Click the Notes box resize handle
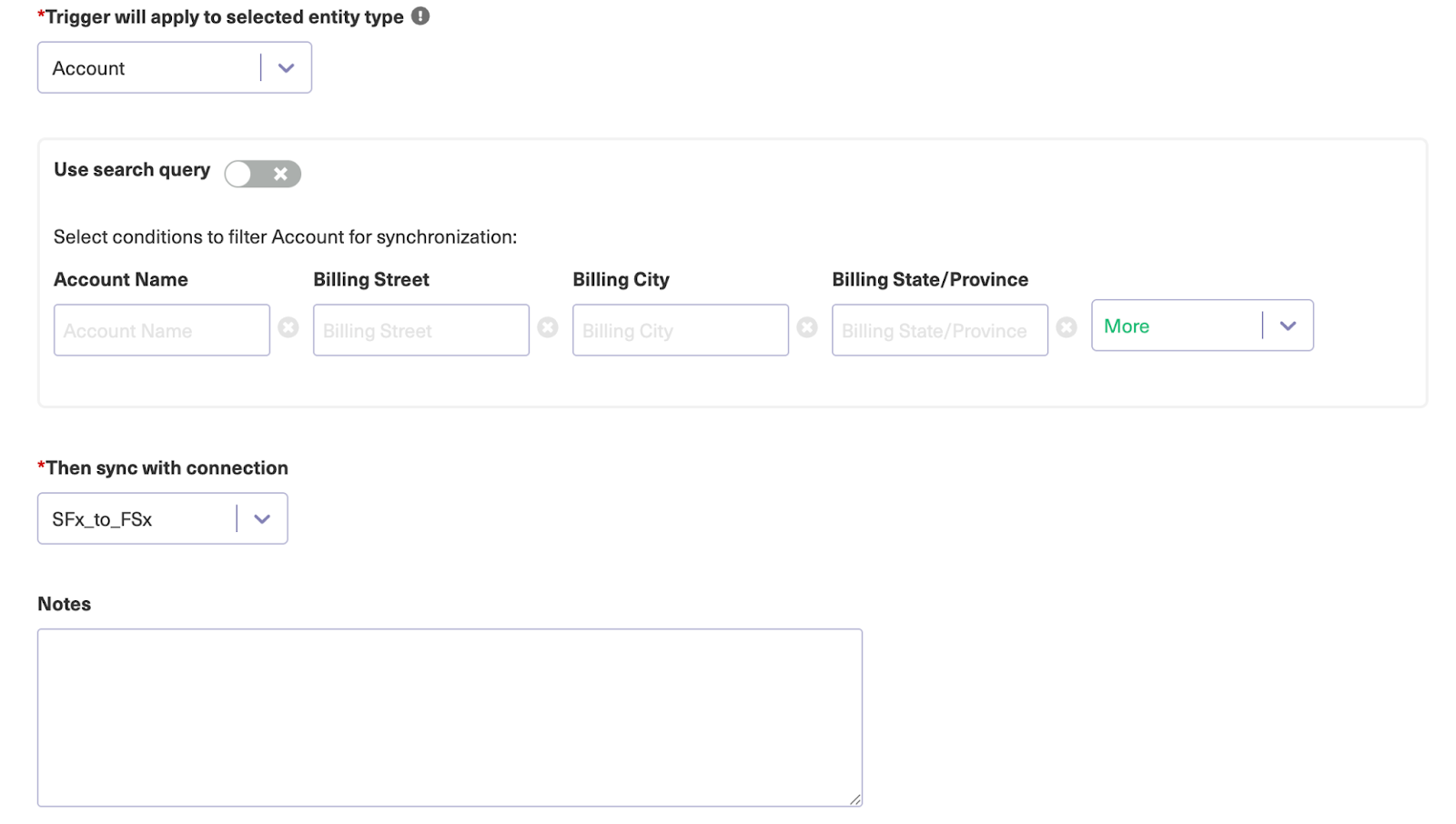Screen dimensions: 1456x824 [855, 800]
